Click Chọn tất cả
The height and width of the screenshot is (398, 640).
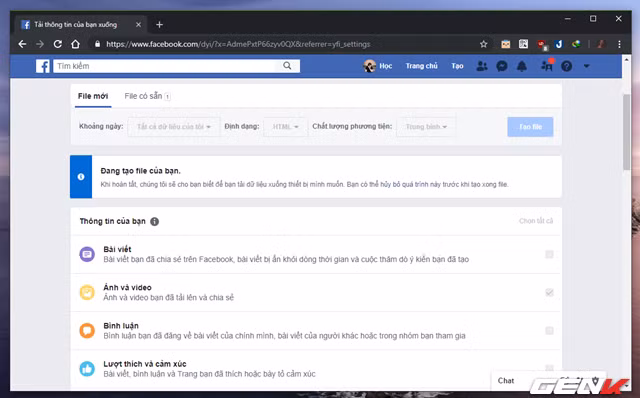(536, 221)
